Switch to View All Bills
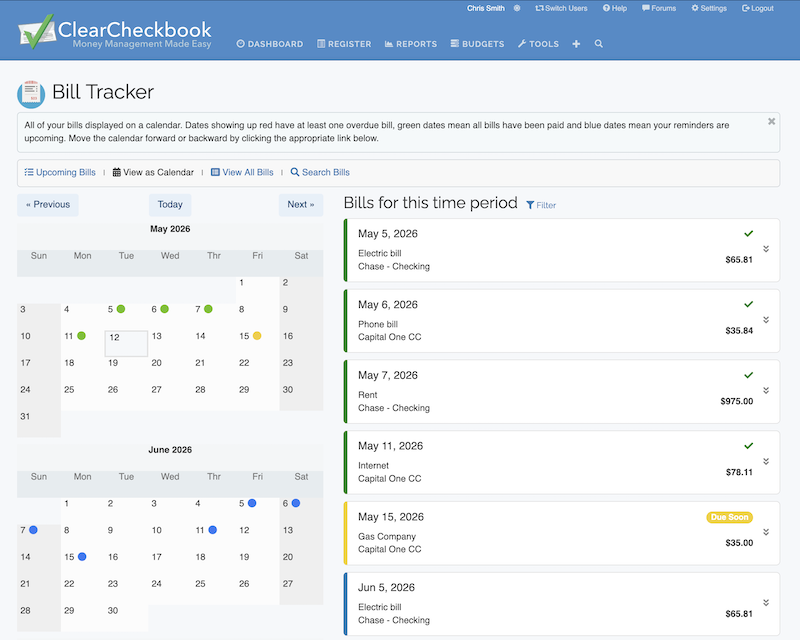 point(242,173)
